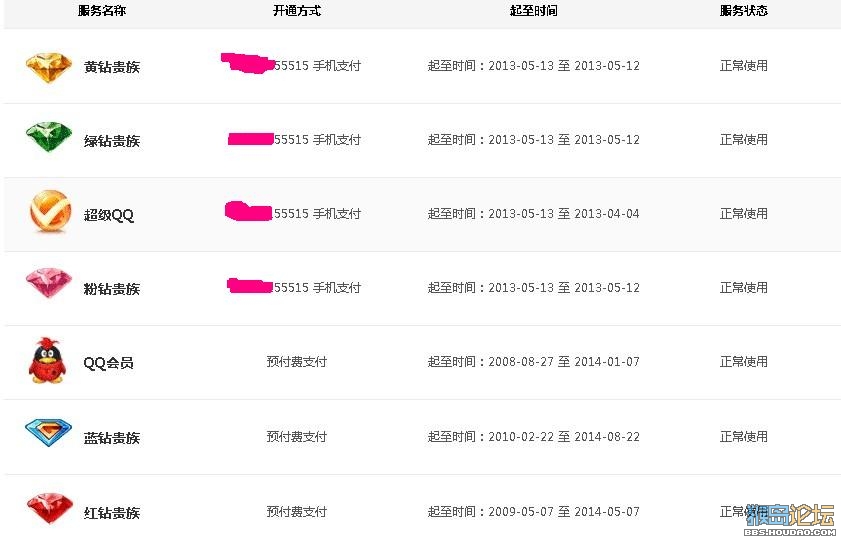
Task: Open the 超级QQ service name link
Action: [108, 215]
